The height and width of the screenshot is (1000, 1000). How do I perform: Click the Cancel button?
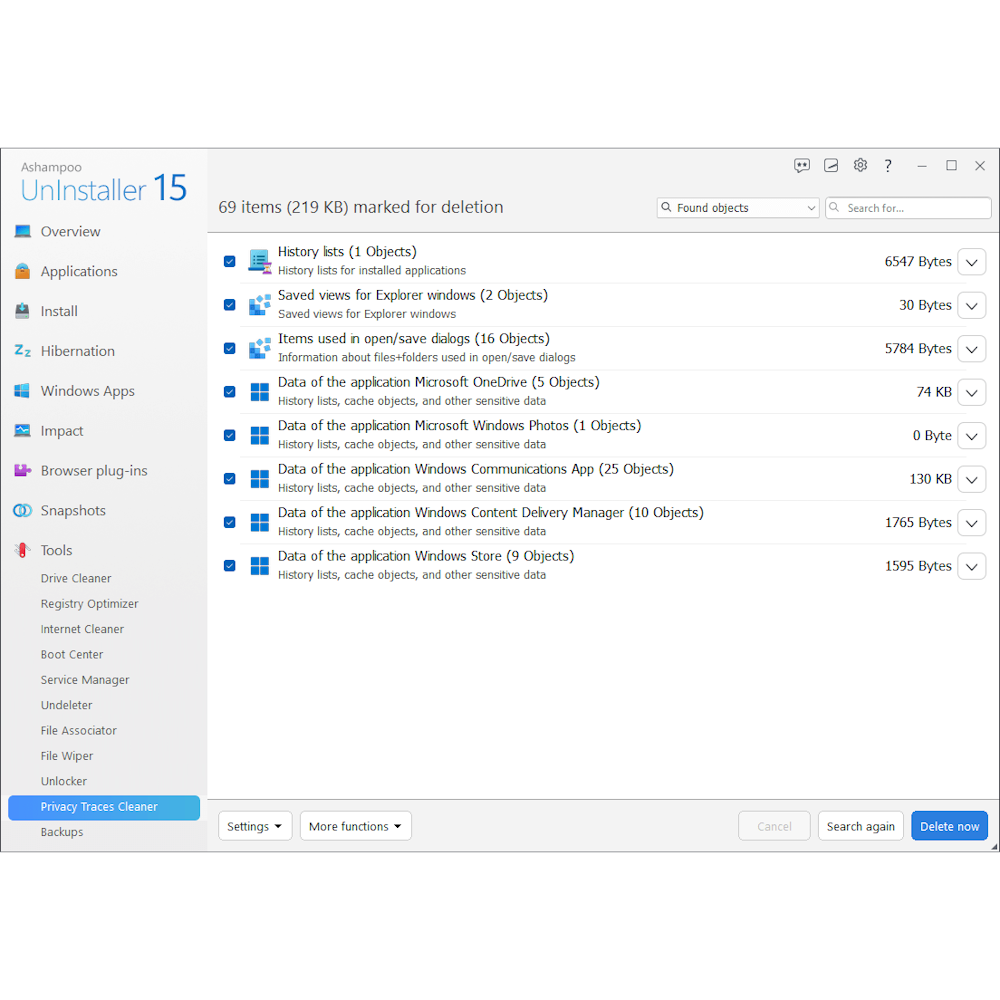(774, 826)
